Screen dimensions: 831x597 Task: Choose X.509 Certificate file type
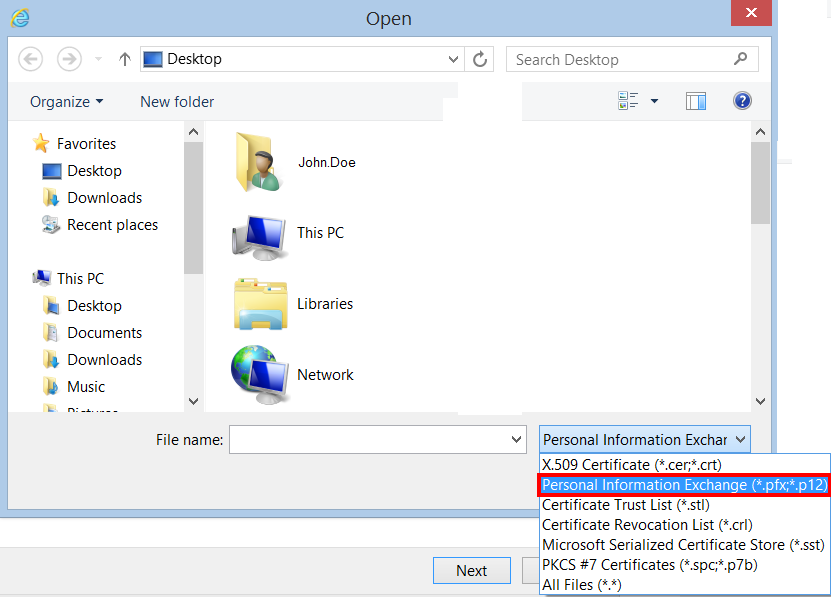[x=631, y=465]
